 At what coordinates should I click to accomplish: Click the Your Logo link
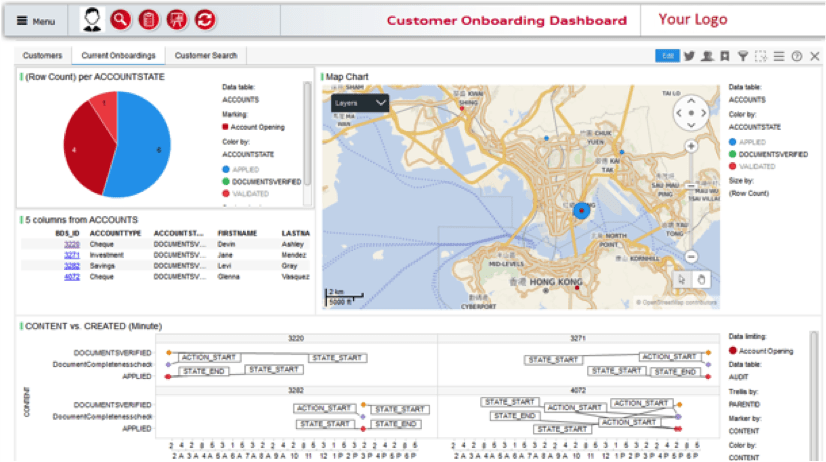tap(693, 19)
